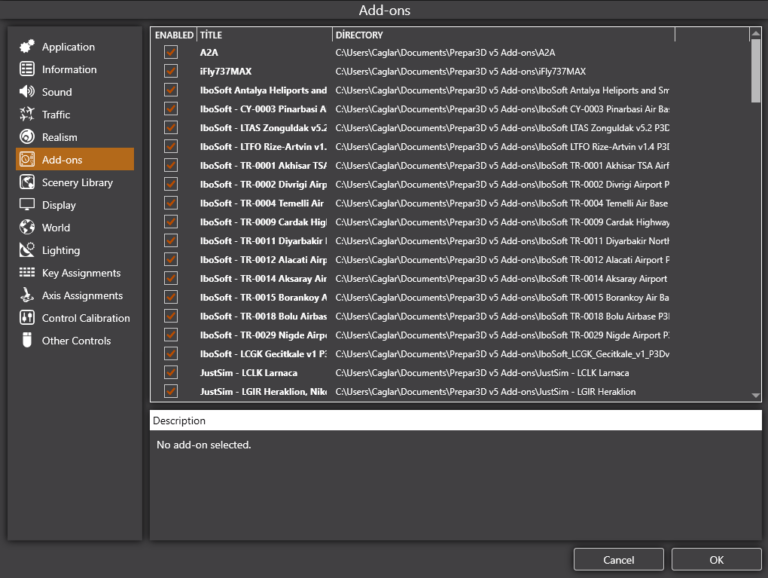The width and height of the screenshot is (768, 578).
Task: Open Control Calibration section
Action: click(86, 318)
